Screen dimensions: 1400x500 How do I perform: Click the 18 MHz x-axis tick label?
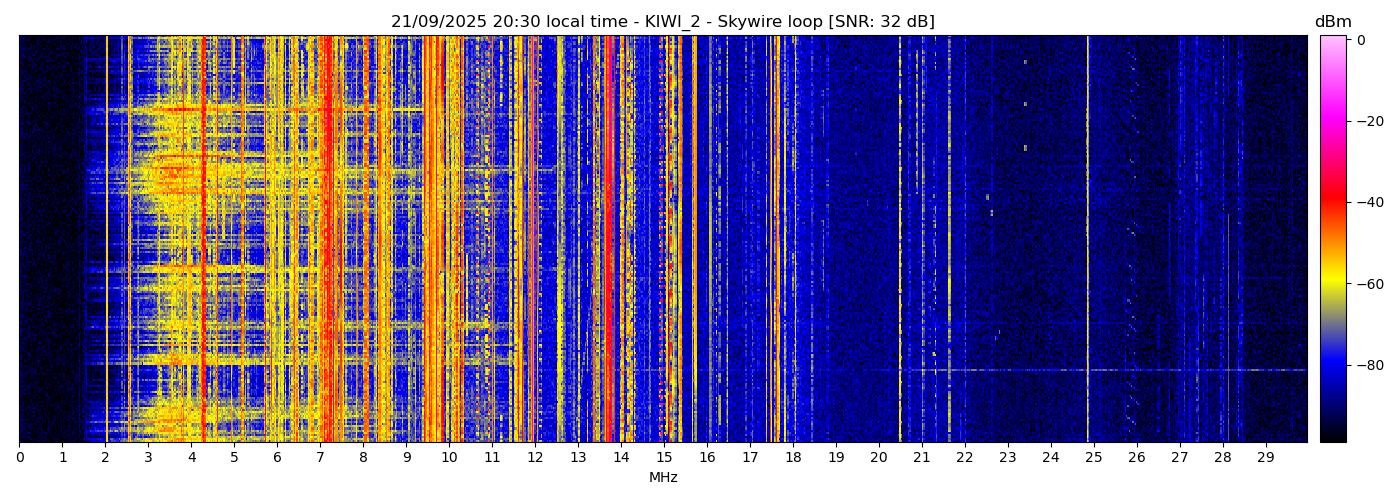tap(793, 458)
